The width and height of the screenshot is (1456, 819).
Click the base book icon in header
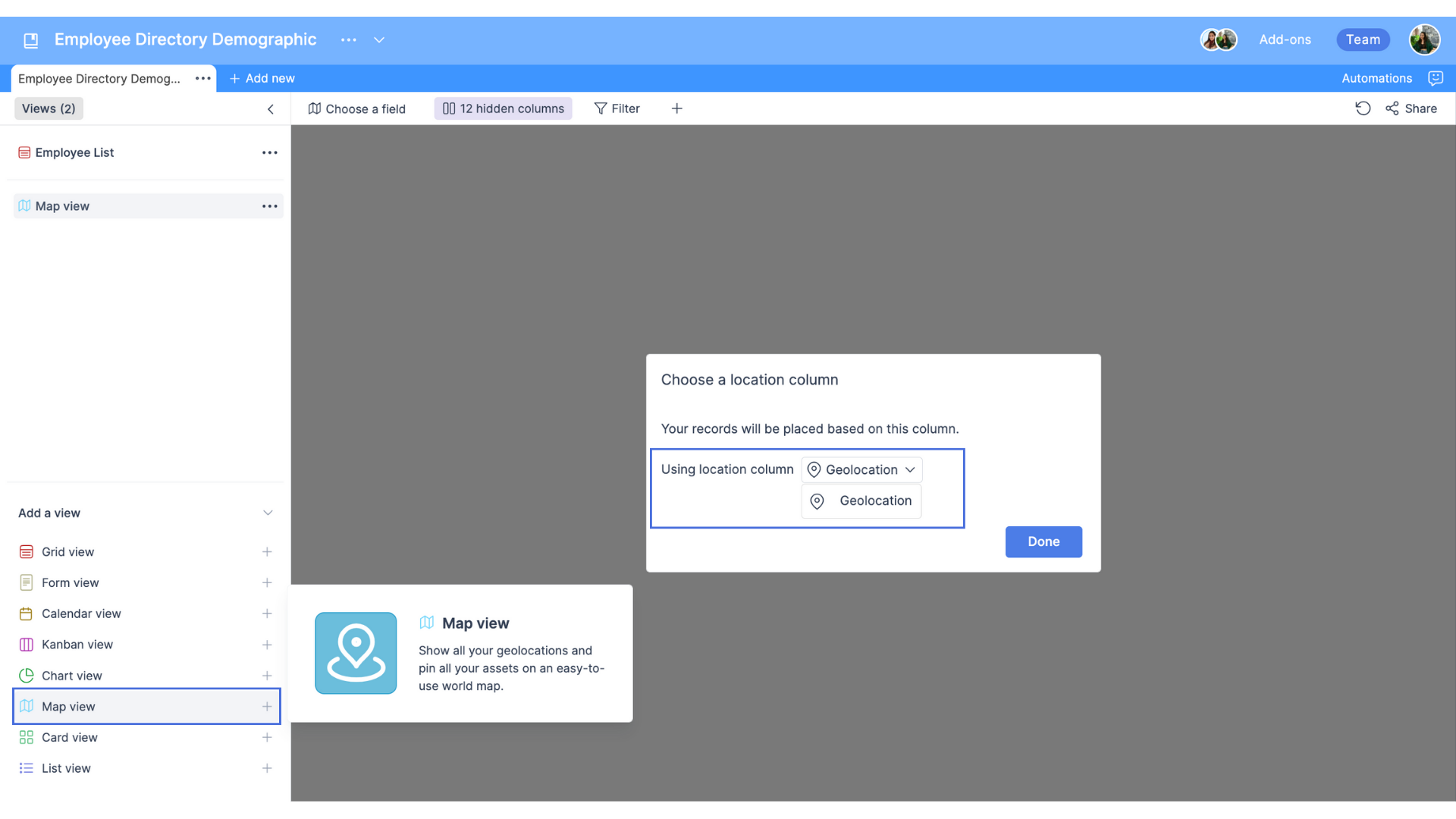tap(31, 40)
